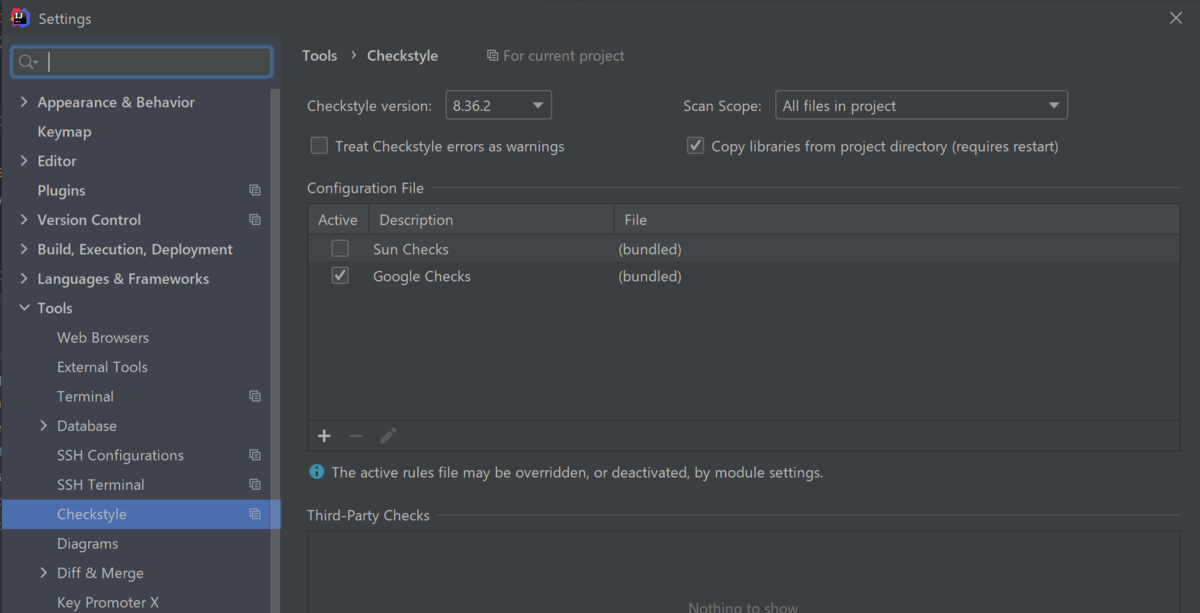Enable Treat Checkstyle errors as warnings
The height and width of the screenshot is (613, 1200).
[319, 146]
